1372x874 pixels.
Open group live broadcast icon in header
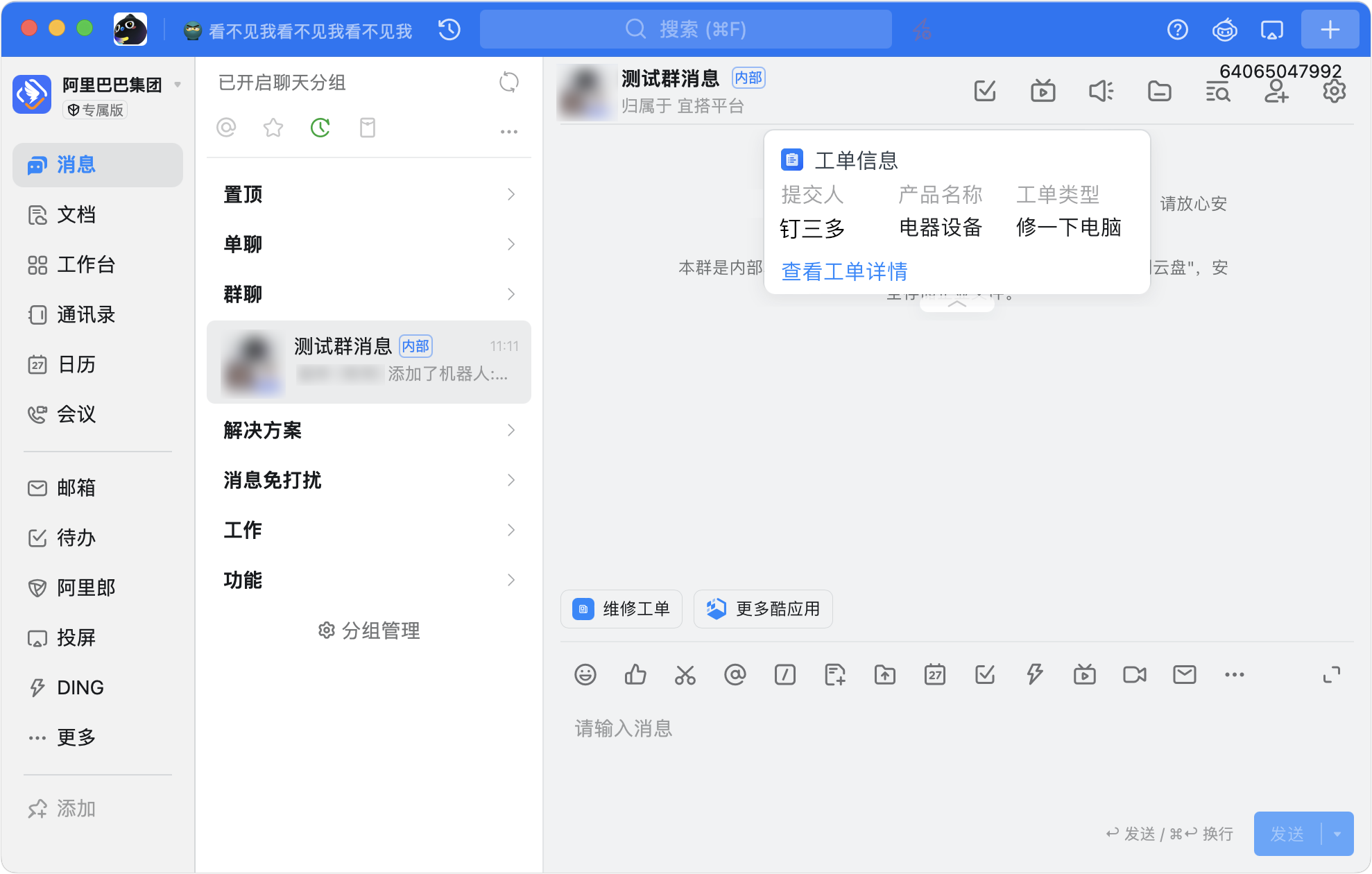1043,91
